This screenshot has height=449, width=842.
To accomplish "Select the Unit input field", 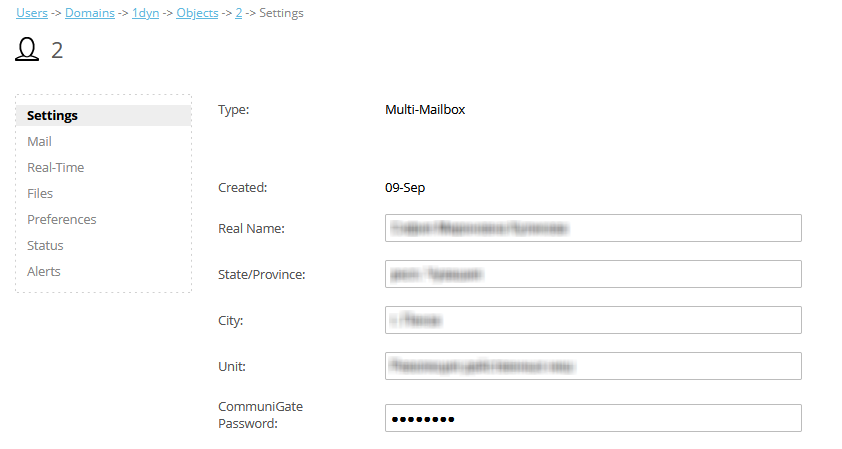I will coord(593,366).
